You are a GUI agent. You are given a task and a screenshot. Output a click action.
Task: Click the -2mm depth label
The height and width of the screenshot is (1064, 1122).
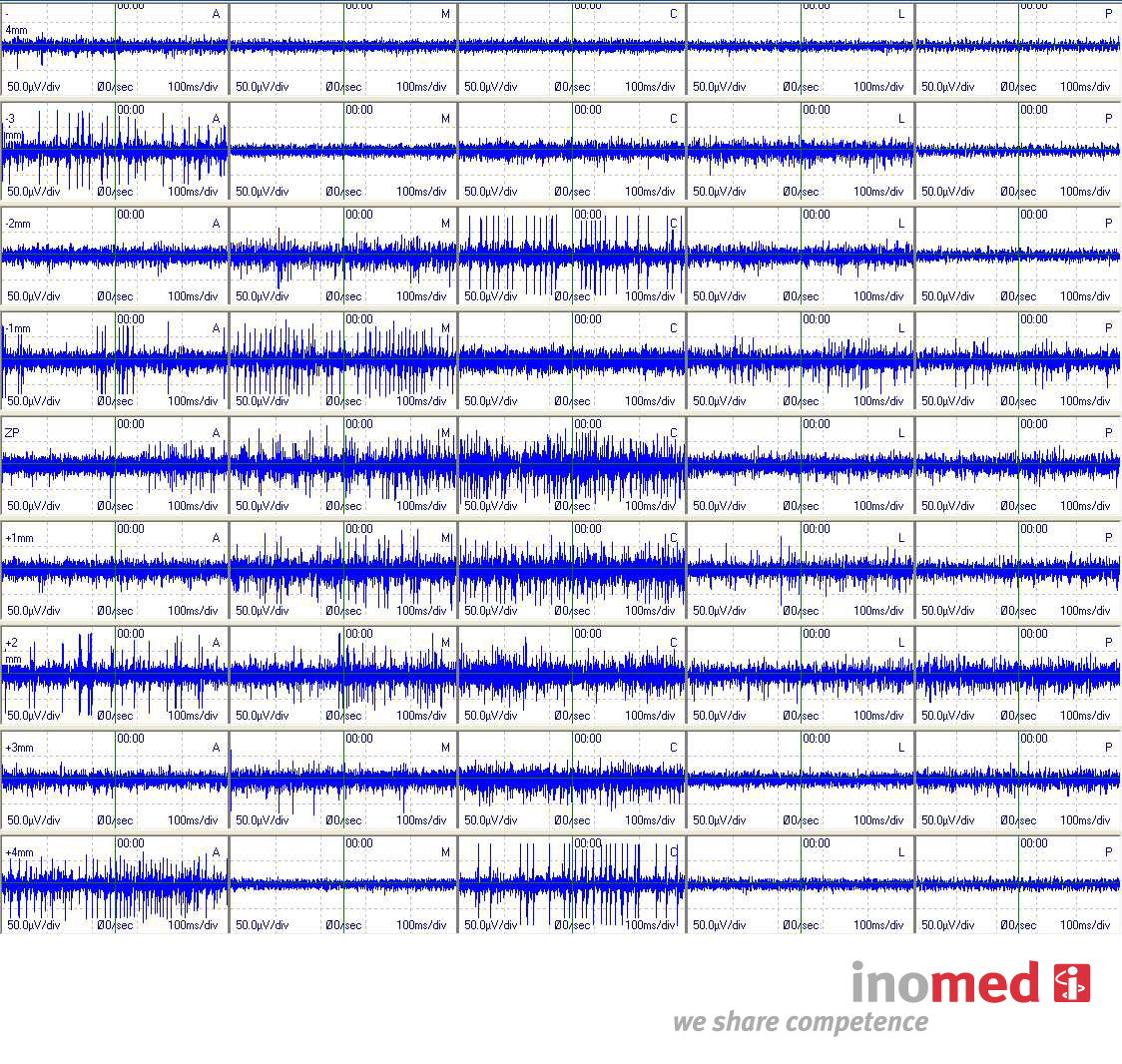[x=18, y=224]
